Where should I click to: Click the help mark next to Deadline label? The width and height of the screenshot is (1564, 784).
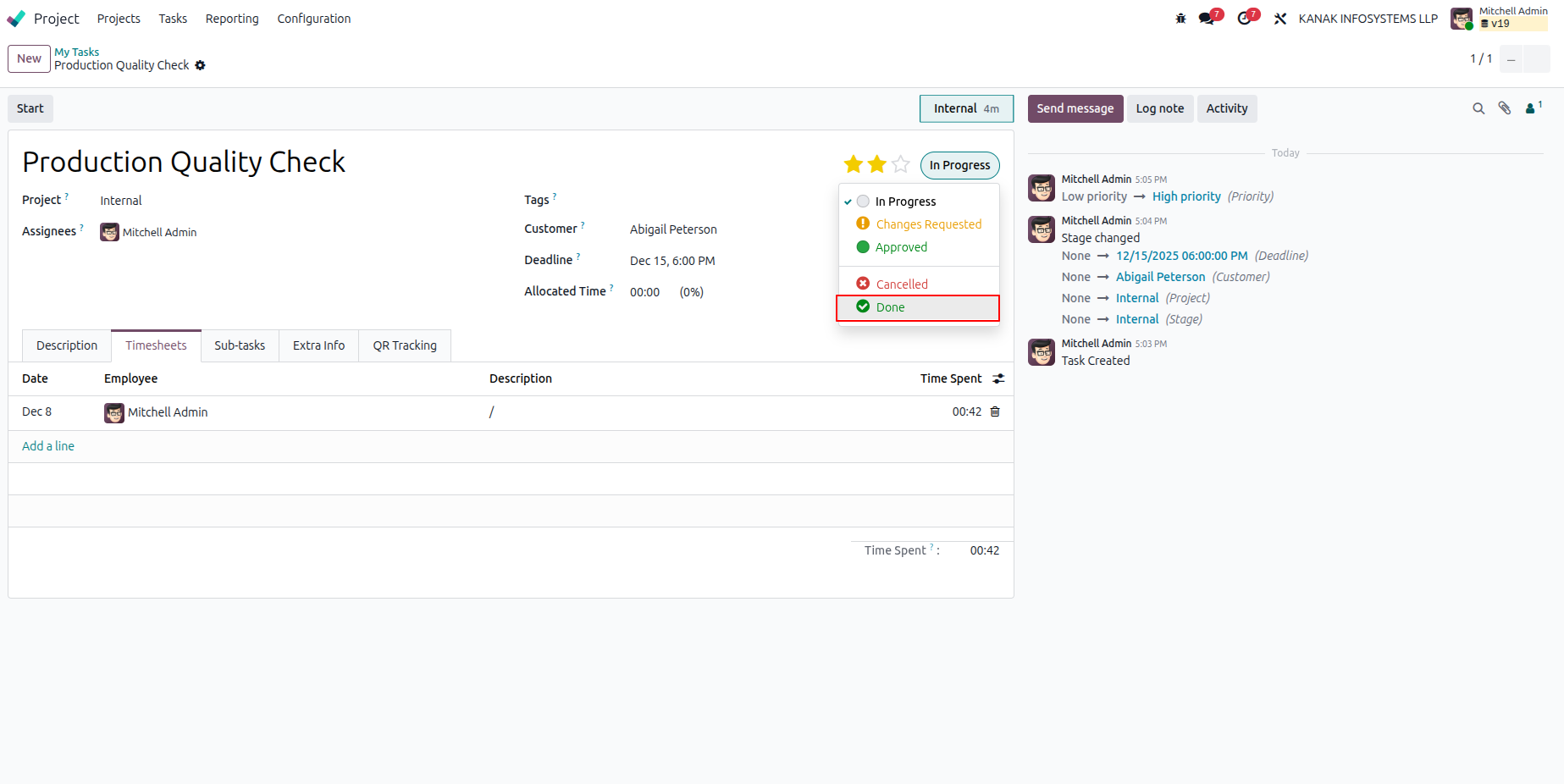click(578, 257)
